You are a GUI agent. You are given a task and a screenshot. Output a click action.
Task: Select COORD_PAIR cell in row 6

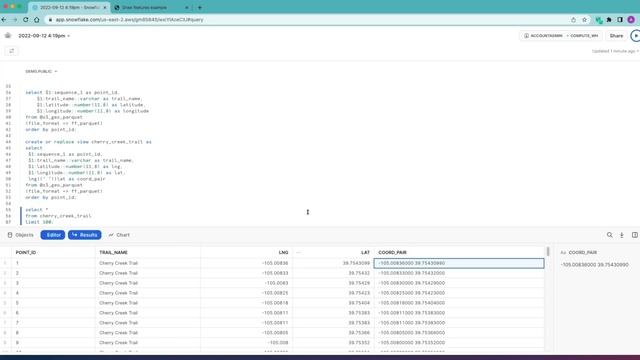pos(459,313)
